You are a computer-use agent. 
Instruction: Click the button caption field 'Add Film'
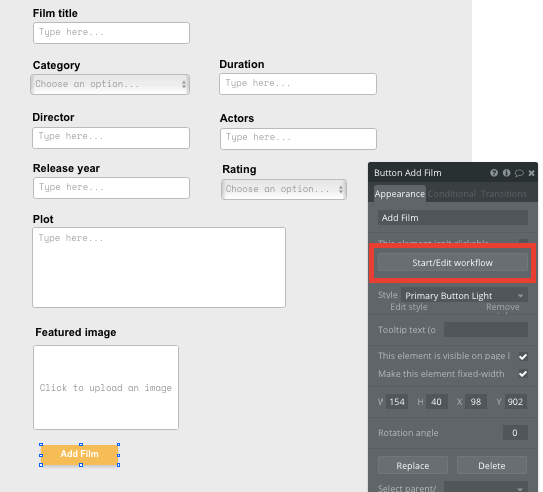click(453, 218)
